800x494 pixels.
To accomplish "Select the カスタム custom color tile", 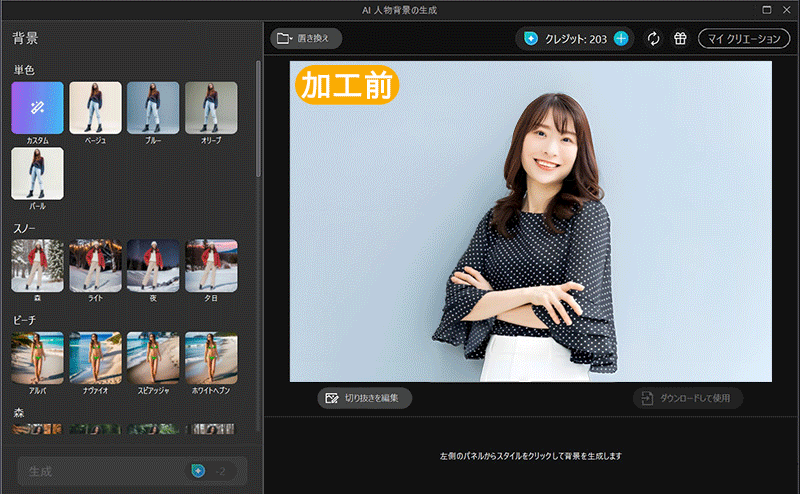I will pos(37,108).
